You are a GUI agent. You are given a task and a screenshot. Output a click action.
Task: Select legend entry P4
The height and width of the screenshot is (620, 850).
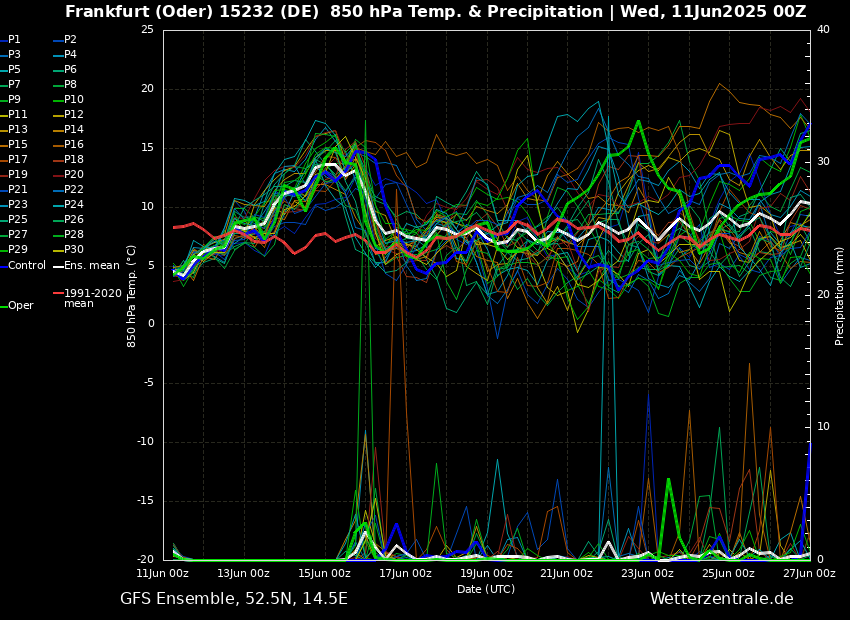(x=65, y=55)
